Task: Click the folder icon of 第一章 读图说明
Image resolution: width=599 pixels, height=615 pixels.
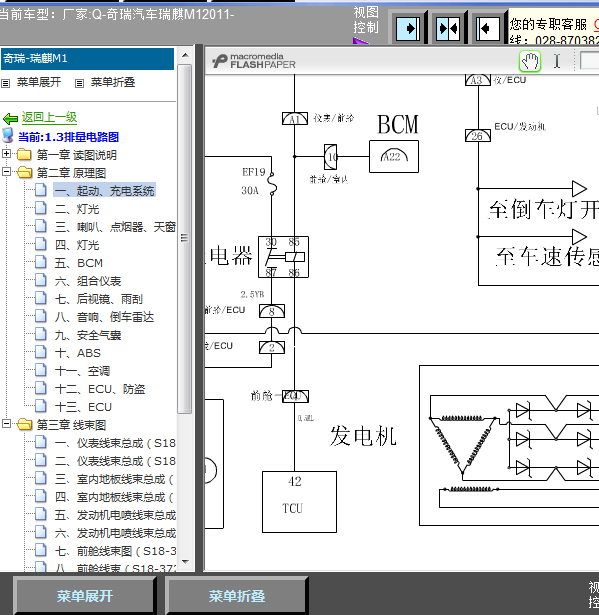Action: (x=24, y=155)
